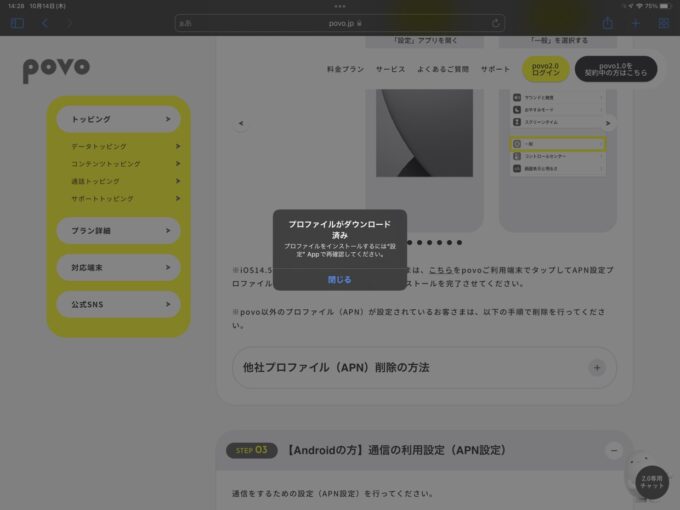Image resolution: width=680 pixels, height=510 pixels.
Task: Toggle the Safari sidebar icon
Action: click(x=17, y=23)
